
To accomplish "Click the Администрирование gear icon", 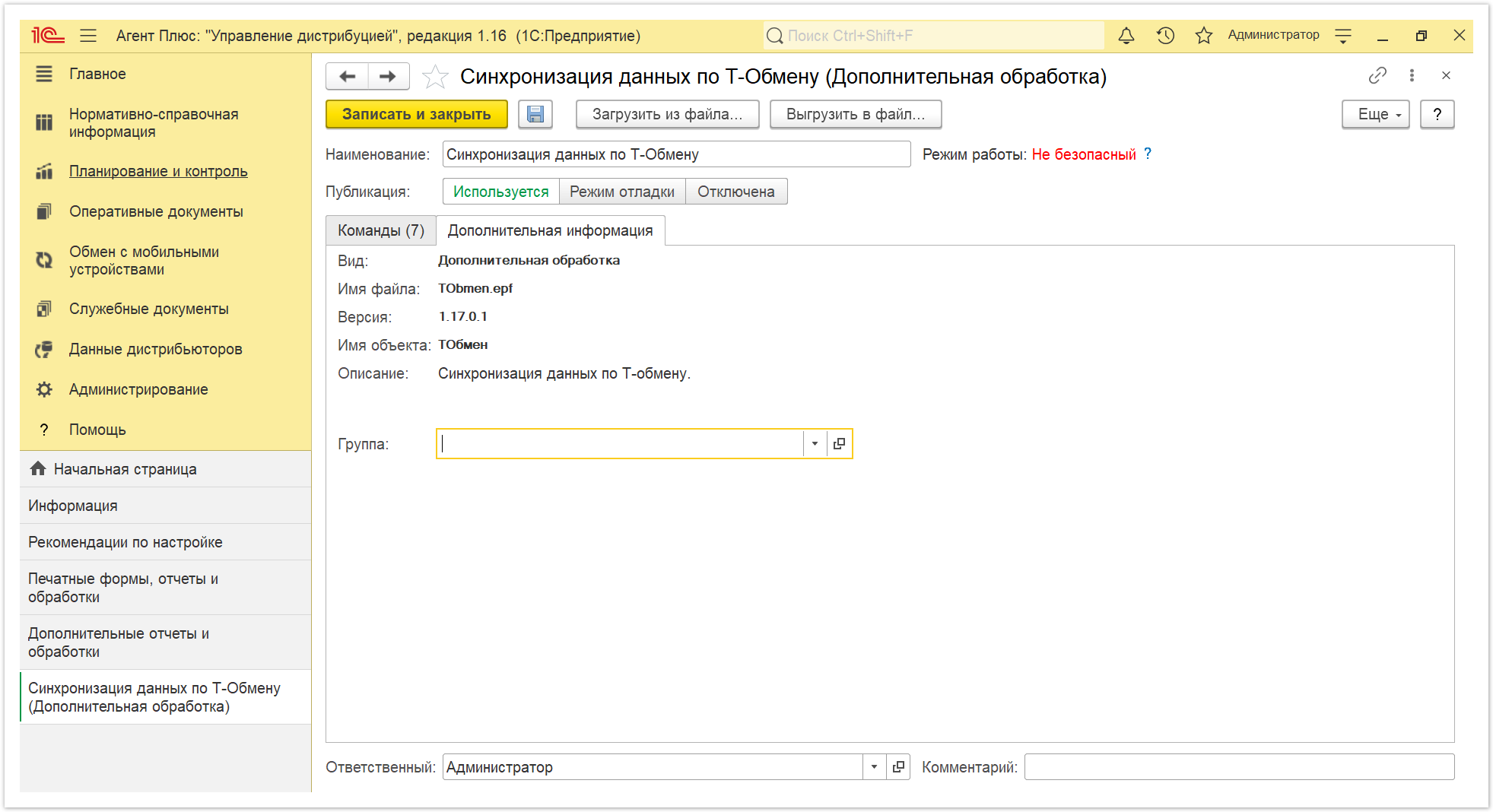I will click(x=44, y=389).
